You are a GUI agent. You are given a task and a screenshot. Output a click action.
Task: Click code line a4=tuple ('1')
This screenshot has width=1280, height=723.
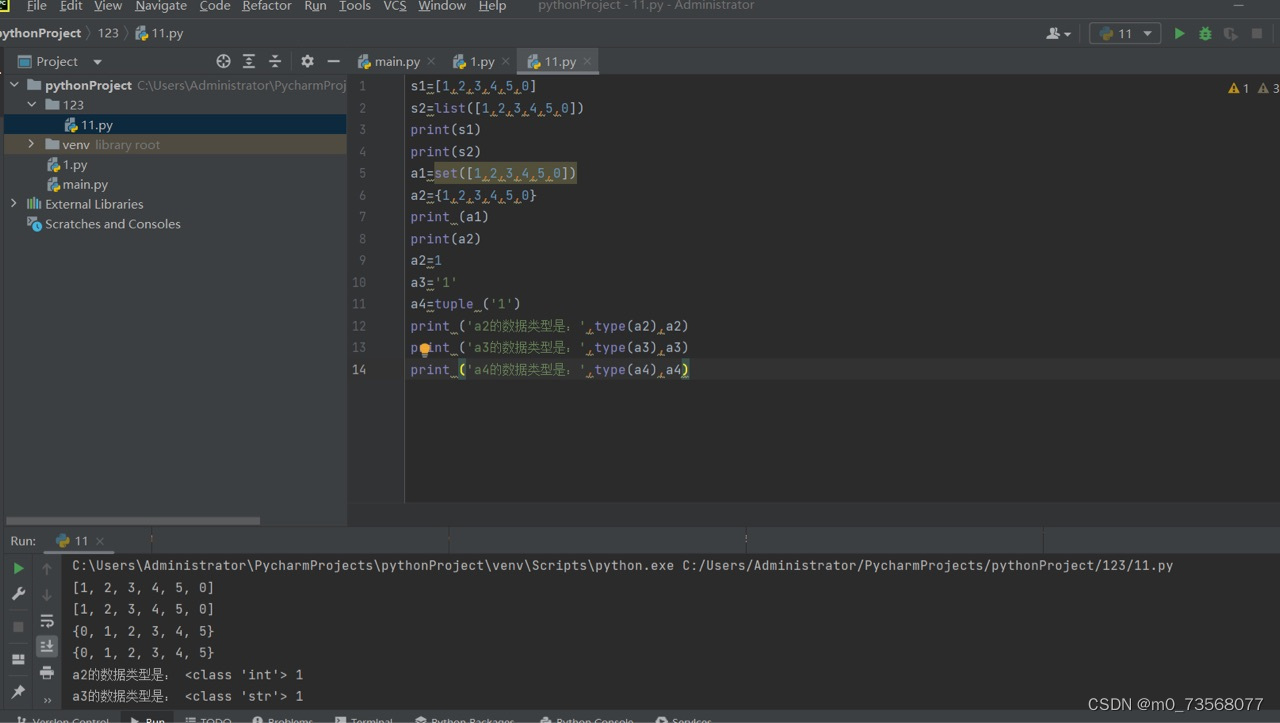[465, 304]
